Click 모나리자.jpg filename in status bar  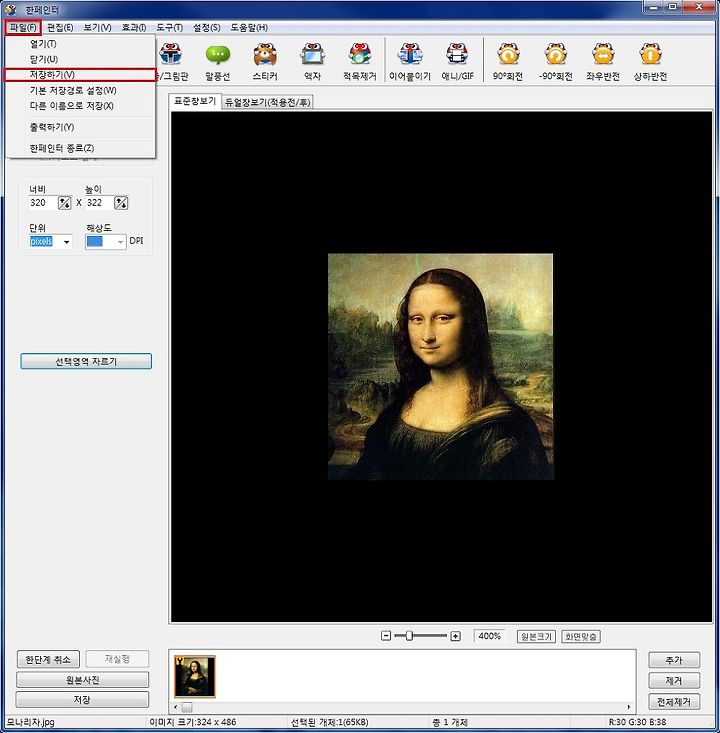coord(31,722)
